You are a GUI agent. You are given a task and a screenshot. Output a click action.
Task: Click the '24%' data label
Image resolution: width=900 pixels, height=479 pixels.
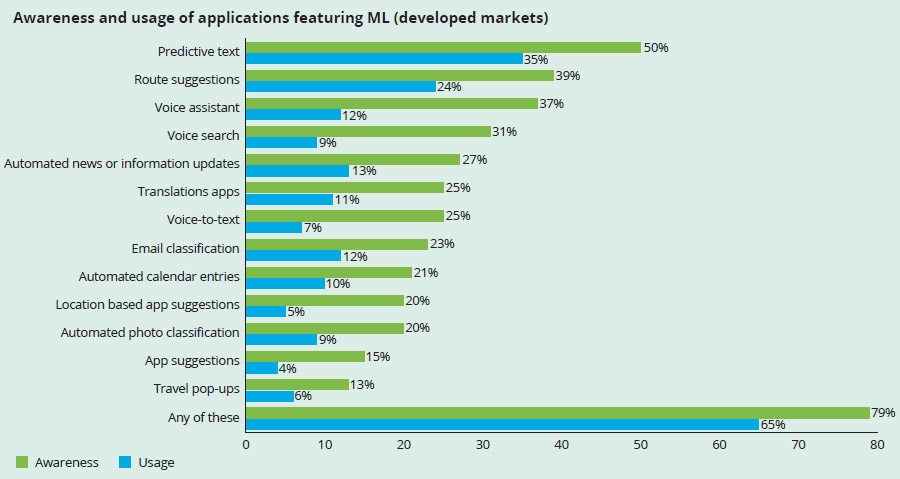[449, 87]
